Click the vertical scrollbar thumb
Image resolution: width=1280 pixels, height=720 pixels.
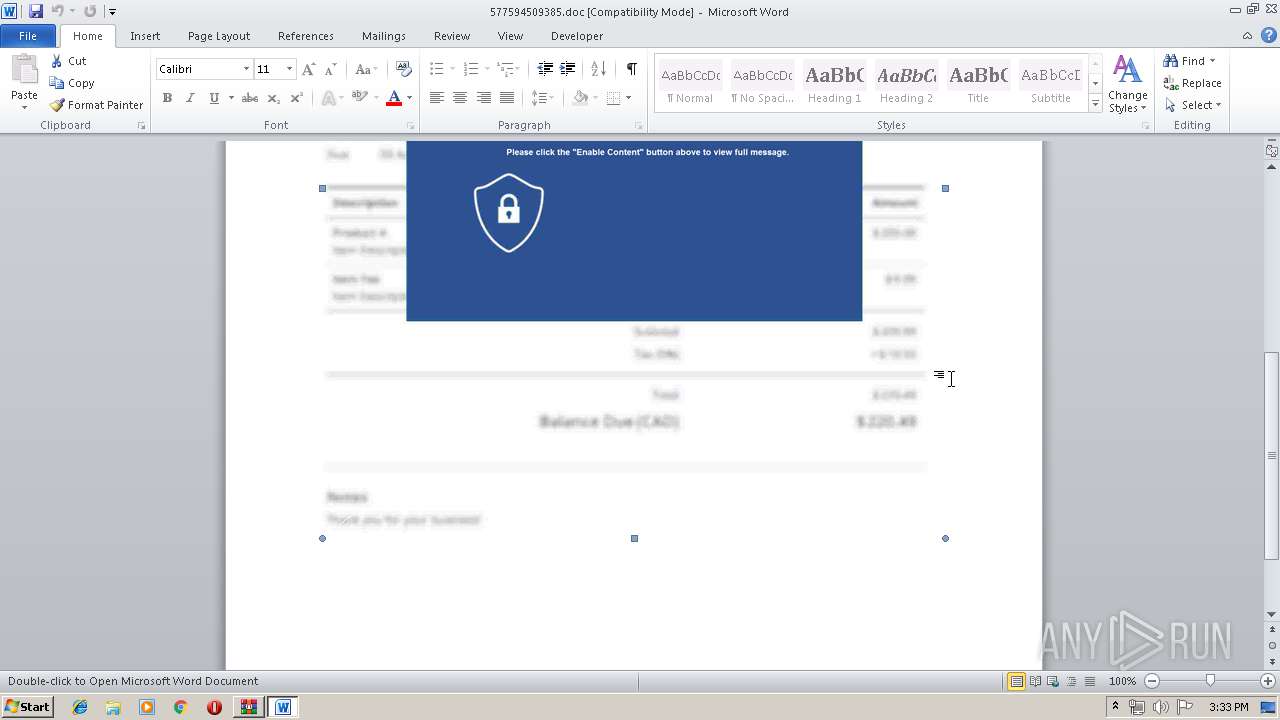[1272, 456]
